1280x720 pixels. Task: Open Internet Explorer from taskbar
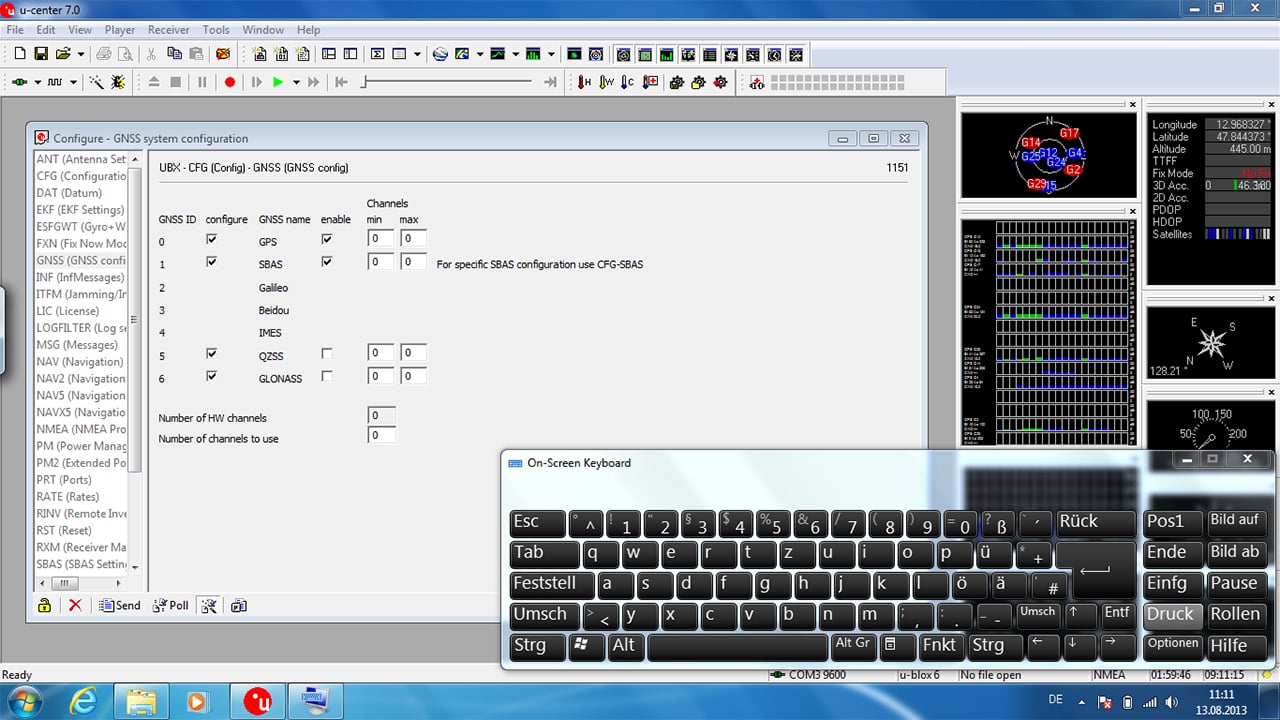pyautogui.click(x=84, y=702)
